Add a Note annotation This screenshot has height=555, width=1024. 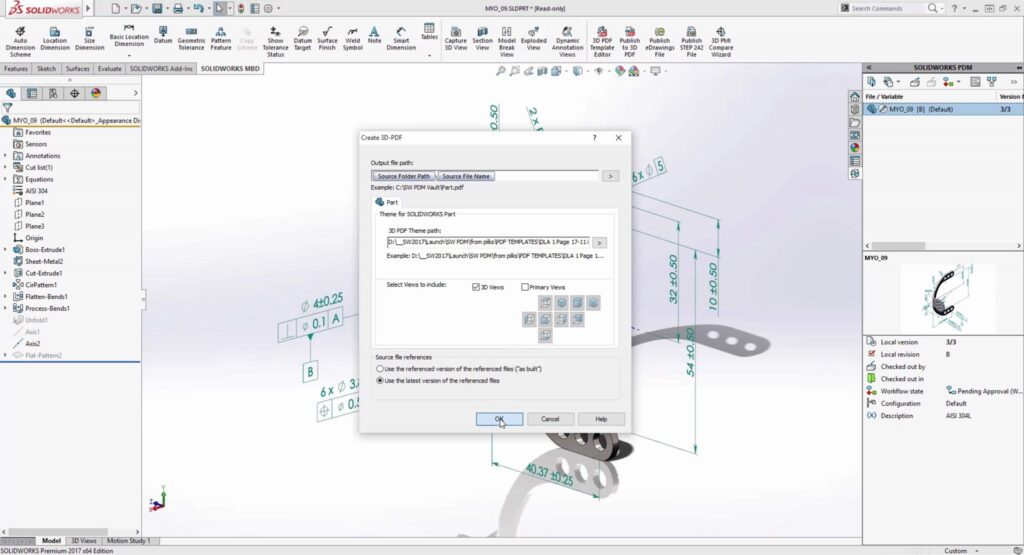point(374,36)
